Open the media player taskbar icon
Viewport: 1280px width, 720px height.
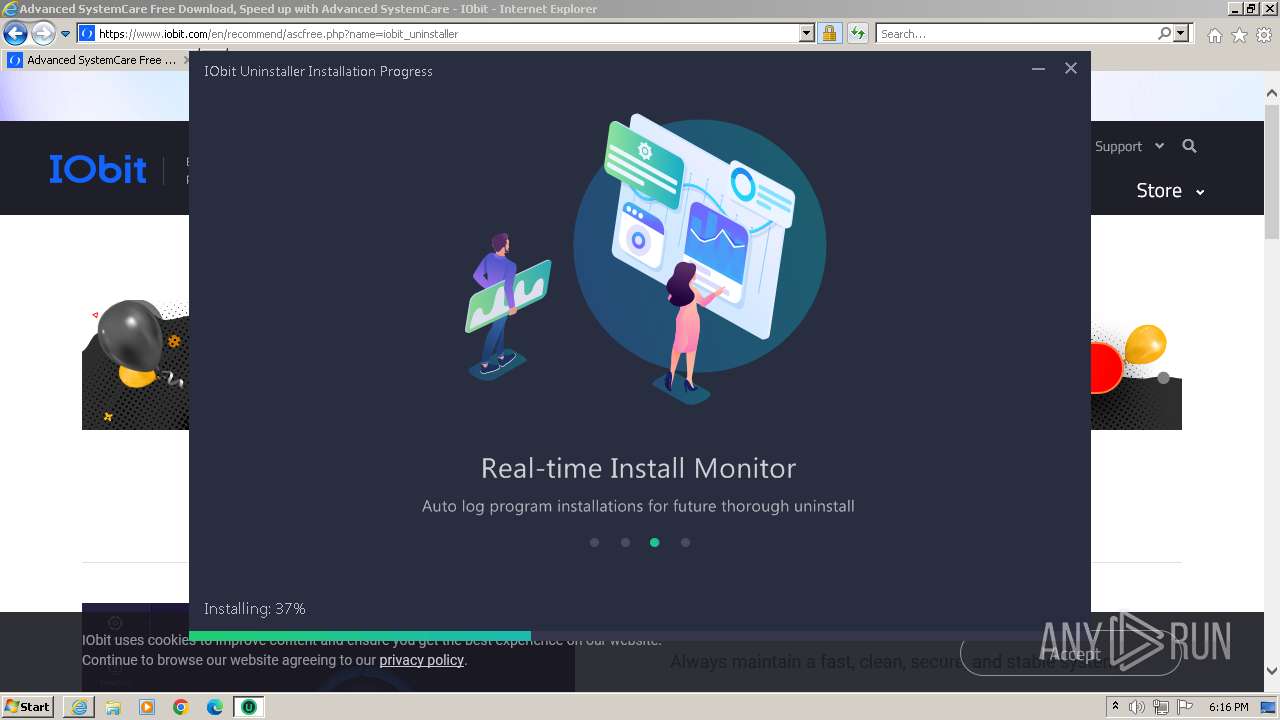pos(147,707)
